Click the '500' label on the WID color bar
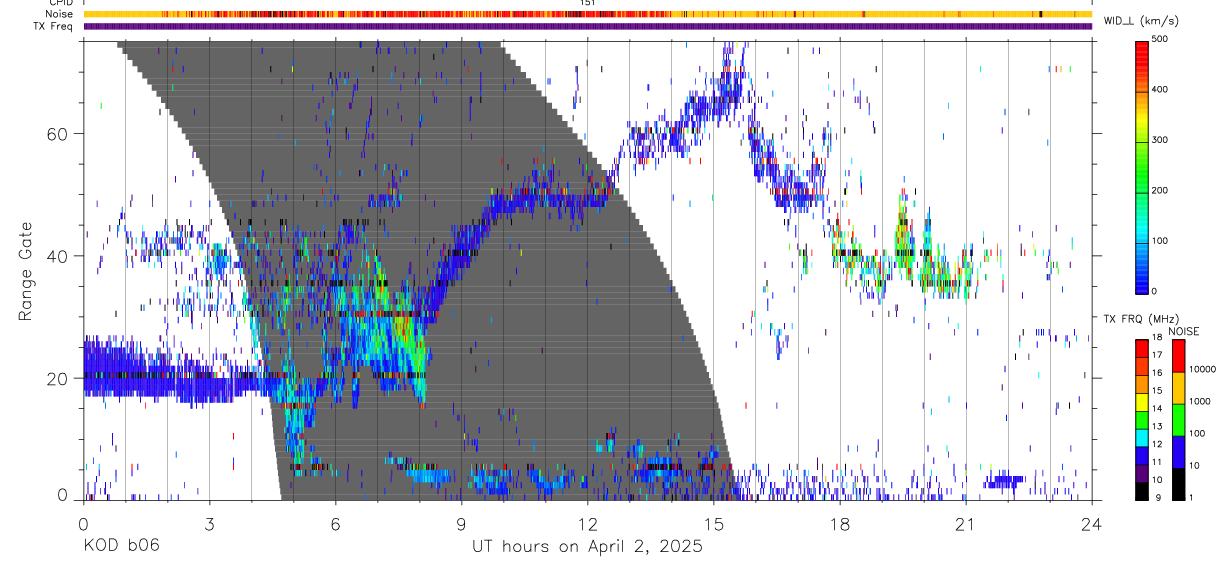Viewport: 1228px width, 567px height. (1160, 39)
